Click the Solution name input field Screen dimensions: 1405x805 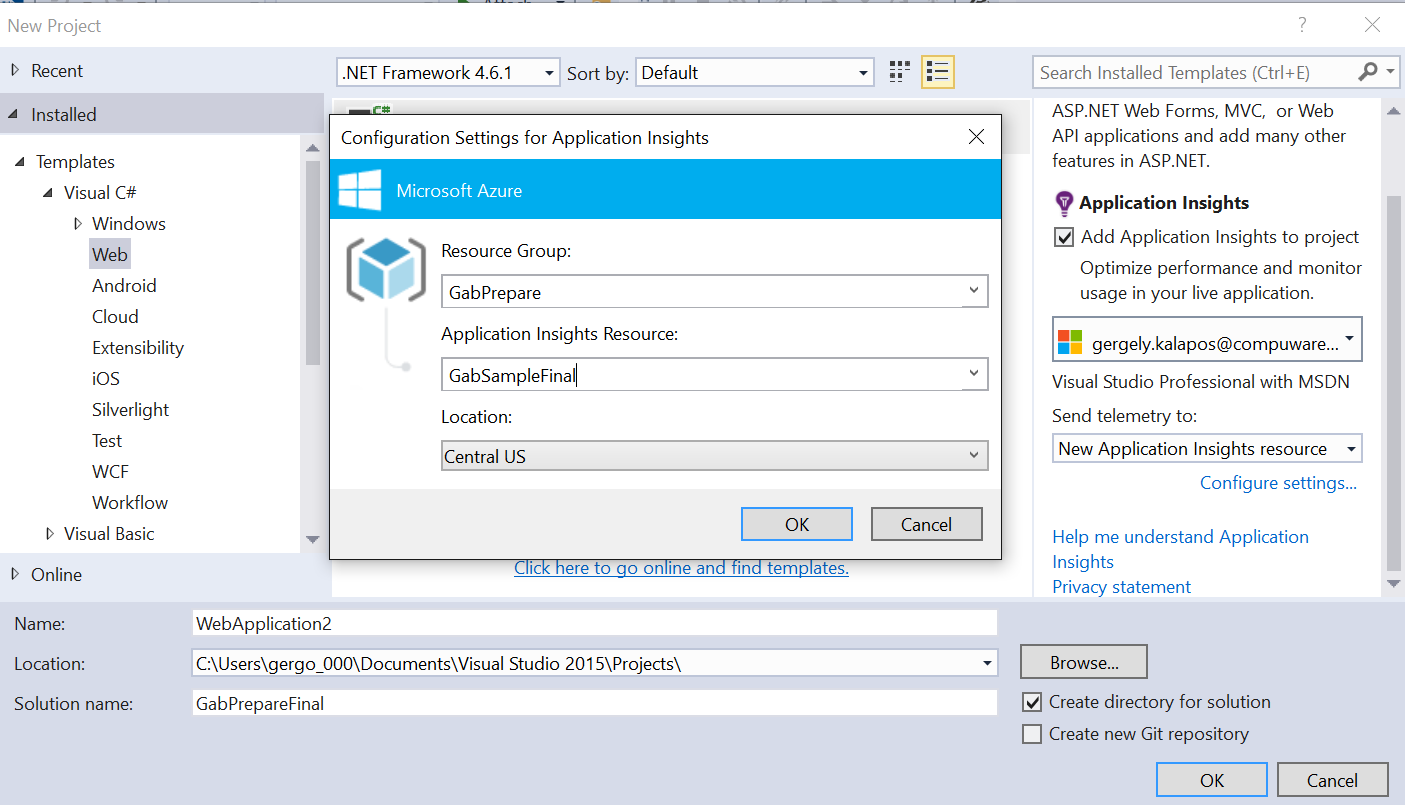click(595, 703)
